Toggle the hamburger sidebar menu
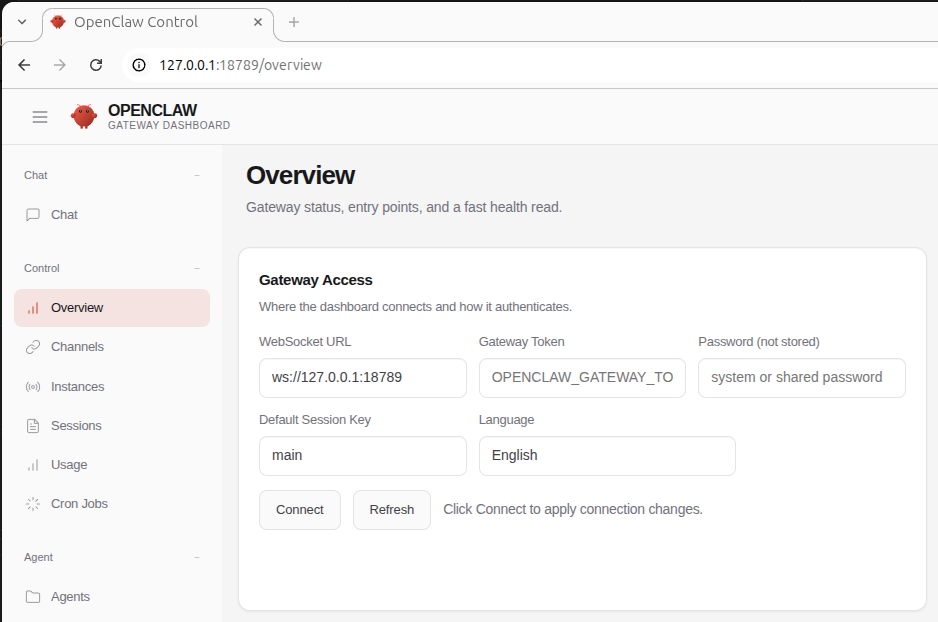Viewport: 938px width, 622px height. [x=39, y=117]
